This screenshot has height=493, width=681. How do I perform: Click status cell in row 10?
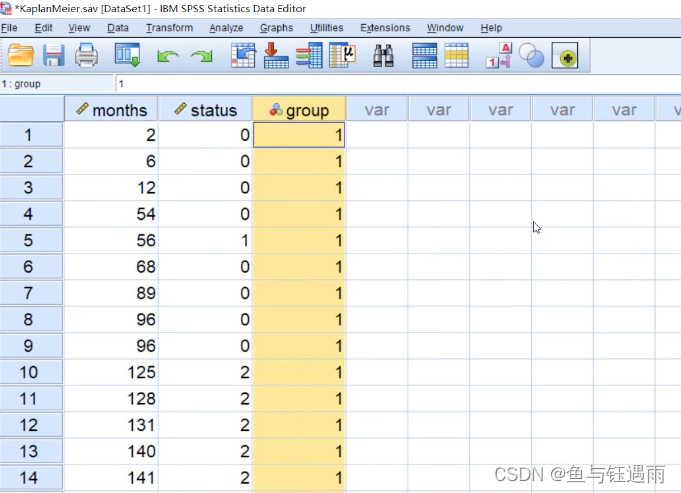[x=205, y=372]
